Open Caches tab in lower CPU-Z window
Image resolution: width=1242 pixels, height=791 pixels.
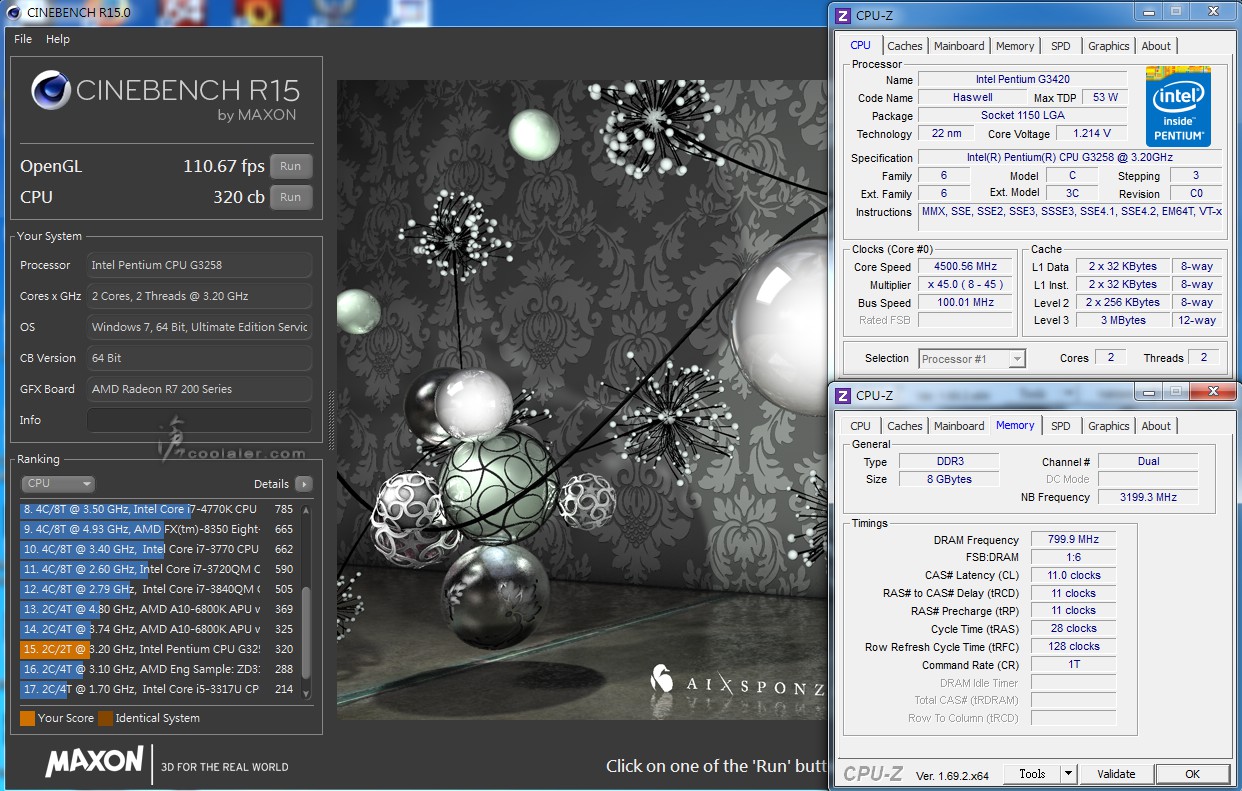point(905,426)
